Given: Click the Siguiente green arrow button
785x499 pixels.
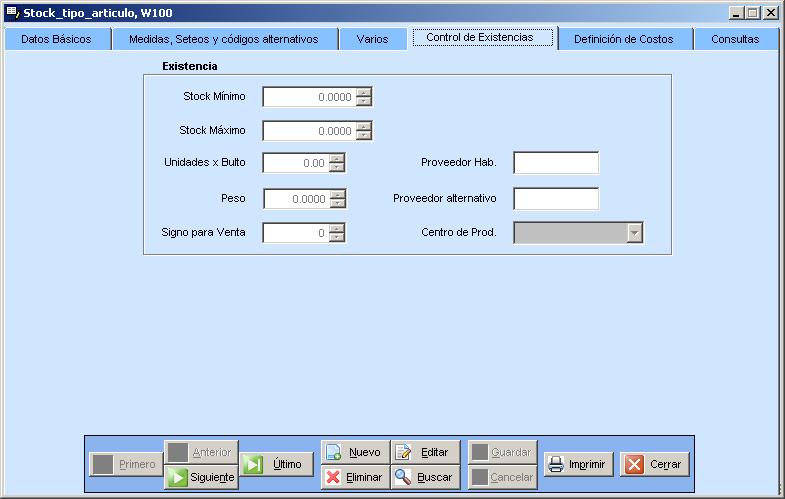Looking at the screenshot, I should tap(201, 477).
